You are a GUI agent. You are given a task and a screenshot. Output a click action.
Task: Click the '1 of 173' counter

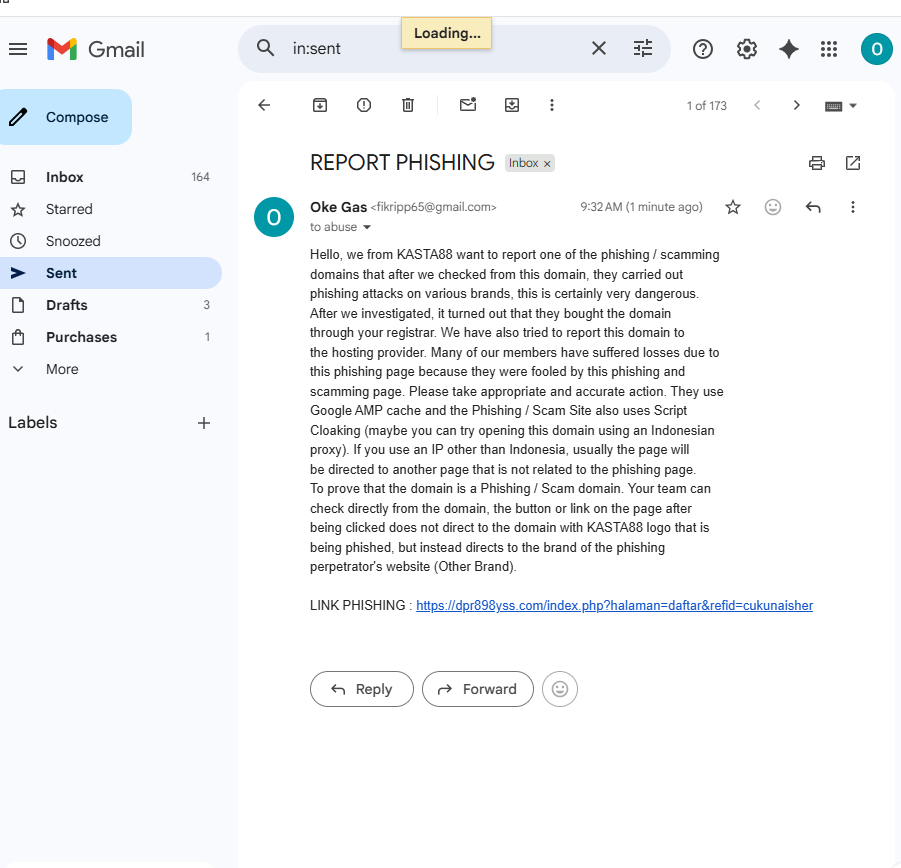[706, 106]
